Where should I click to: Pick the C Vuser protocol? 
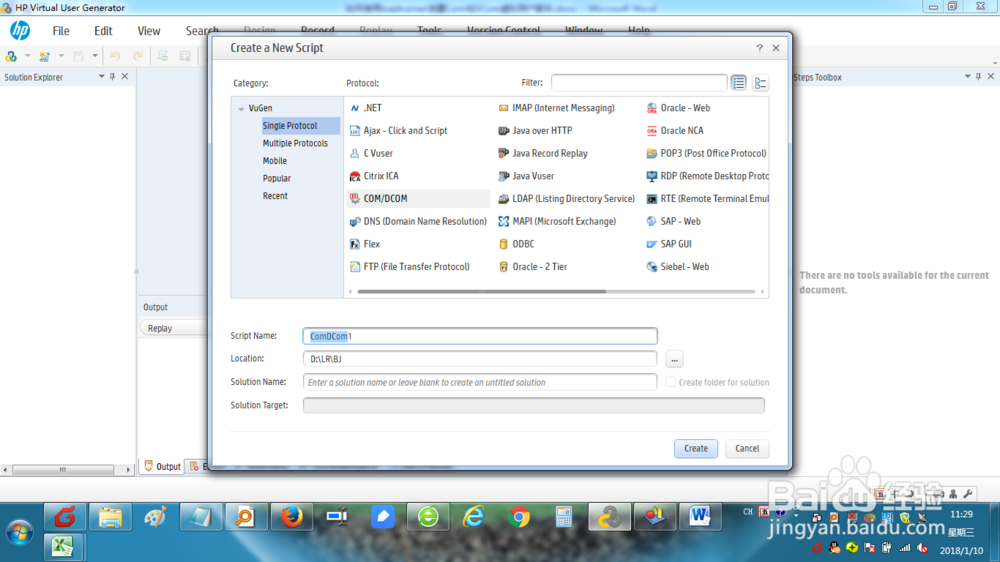tap(371, 153)
